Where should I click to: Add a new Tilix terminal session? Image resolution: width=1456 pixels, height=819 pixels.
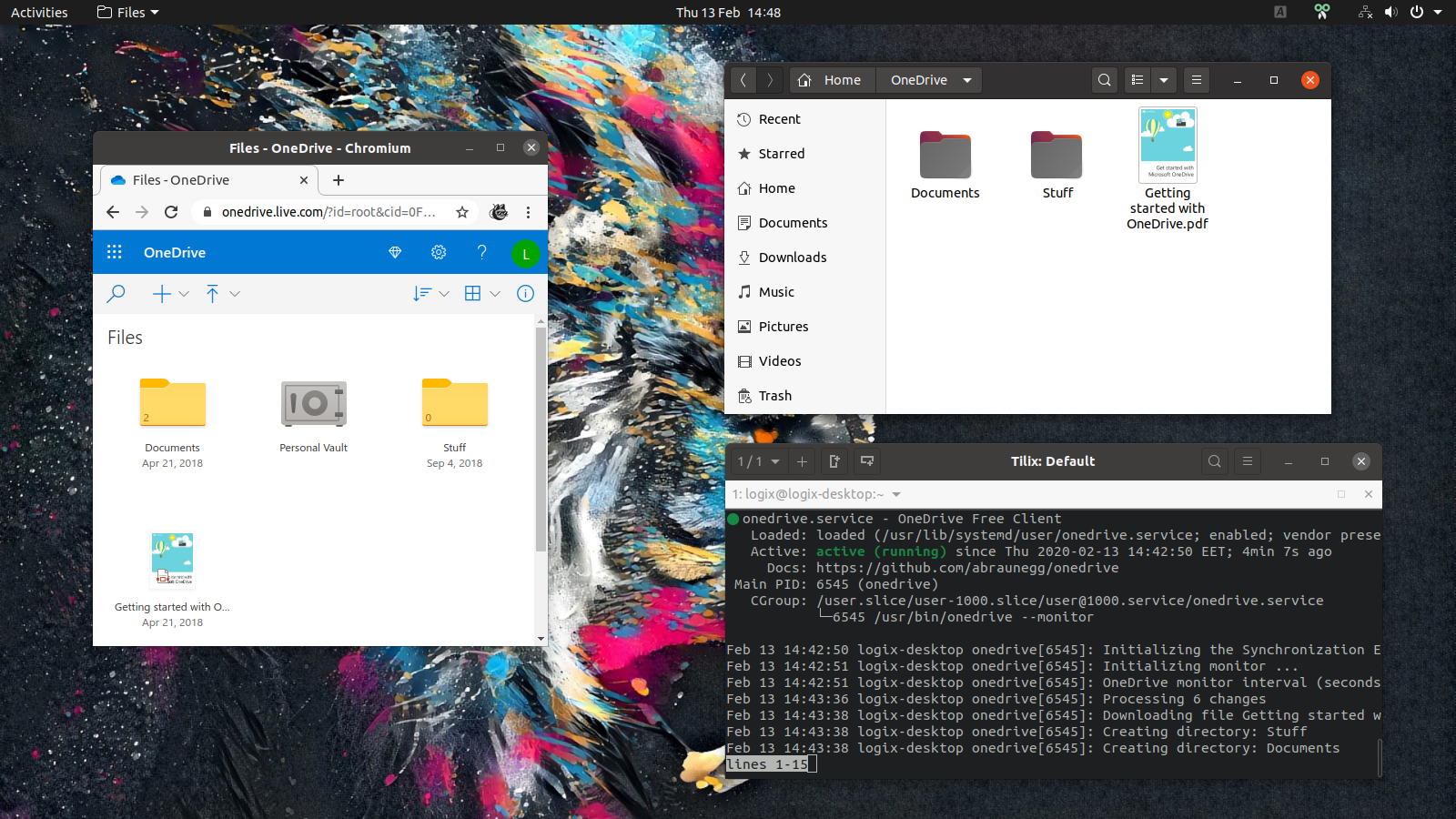802,461
